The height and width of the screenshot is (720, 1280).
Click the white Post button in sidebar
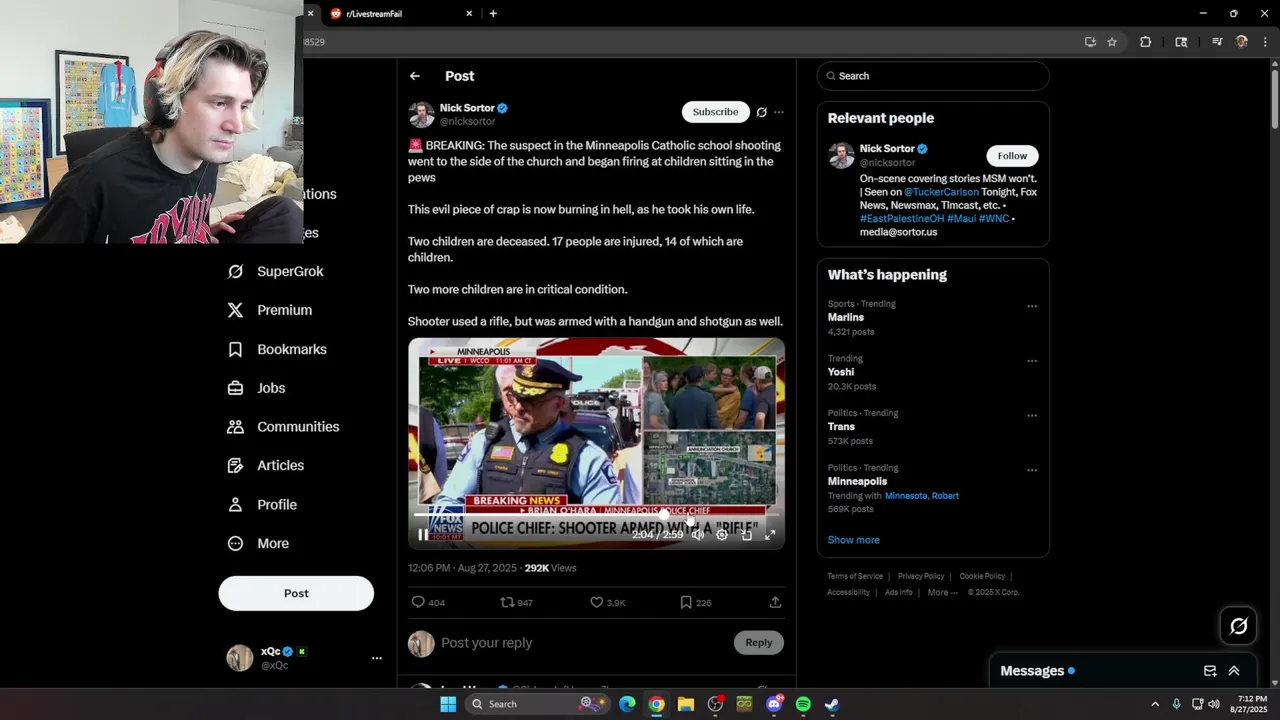296,593
